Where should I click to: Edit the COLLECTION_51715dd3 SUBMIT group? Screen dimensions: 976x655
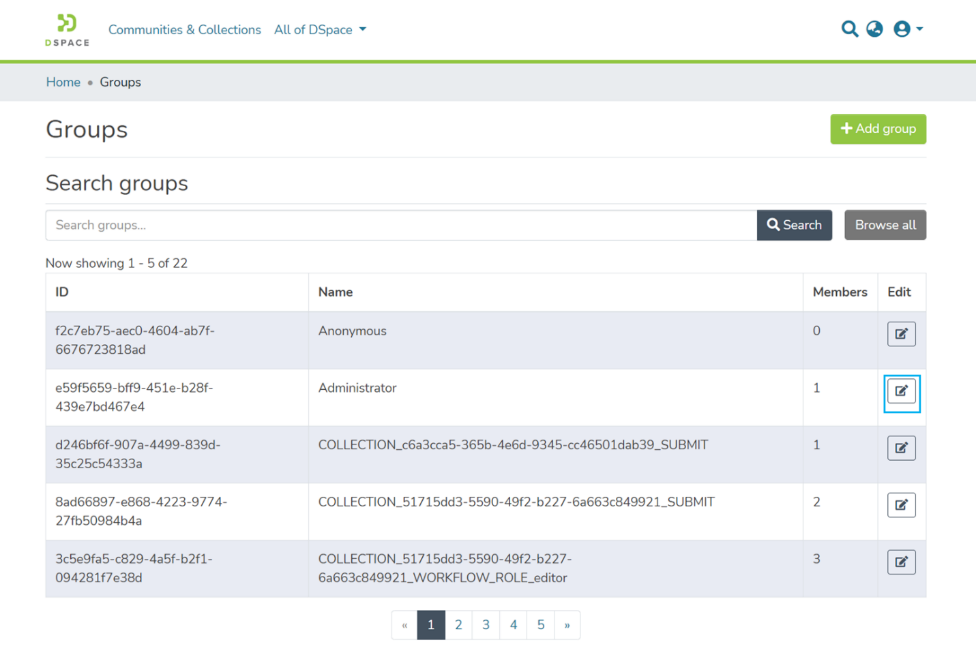[x=901, y=505]
